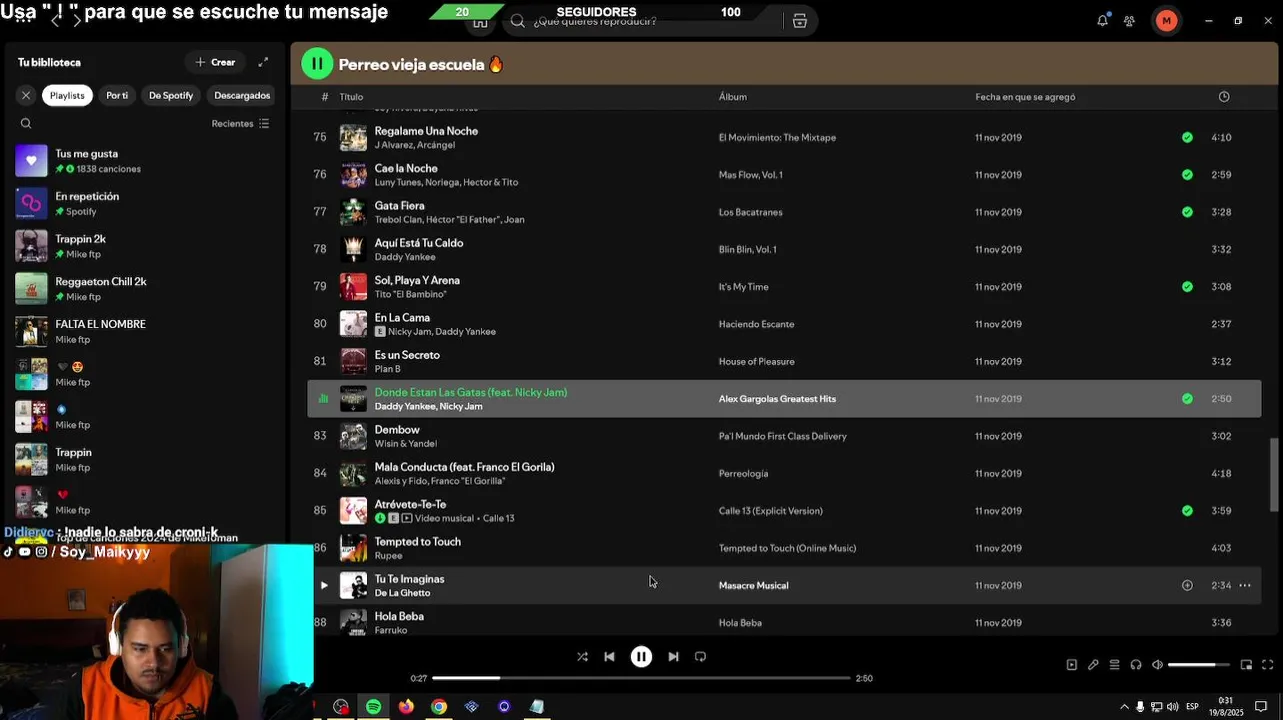Image resolution: width=1283 pixels, height=720 pixels.
Task: Open Chrome in the Windows taskbar
Action: (439, 706)
